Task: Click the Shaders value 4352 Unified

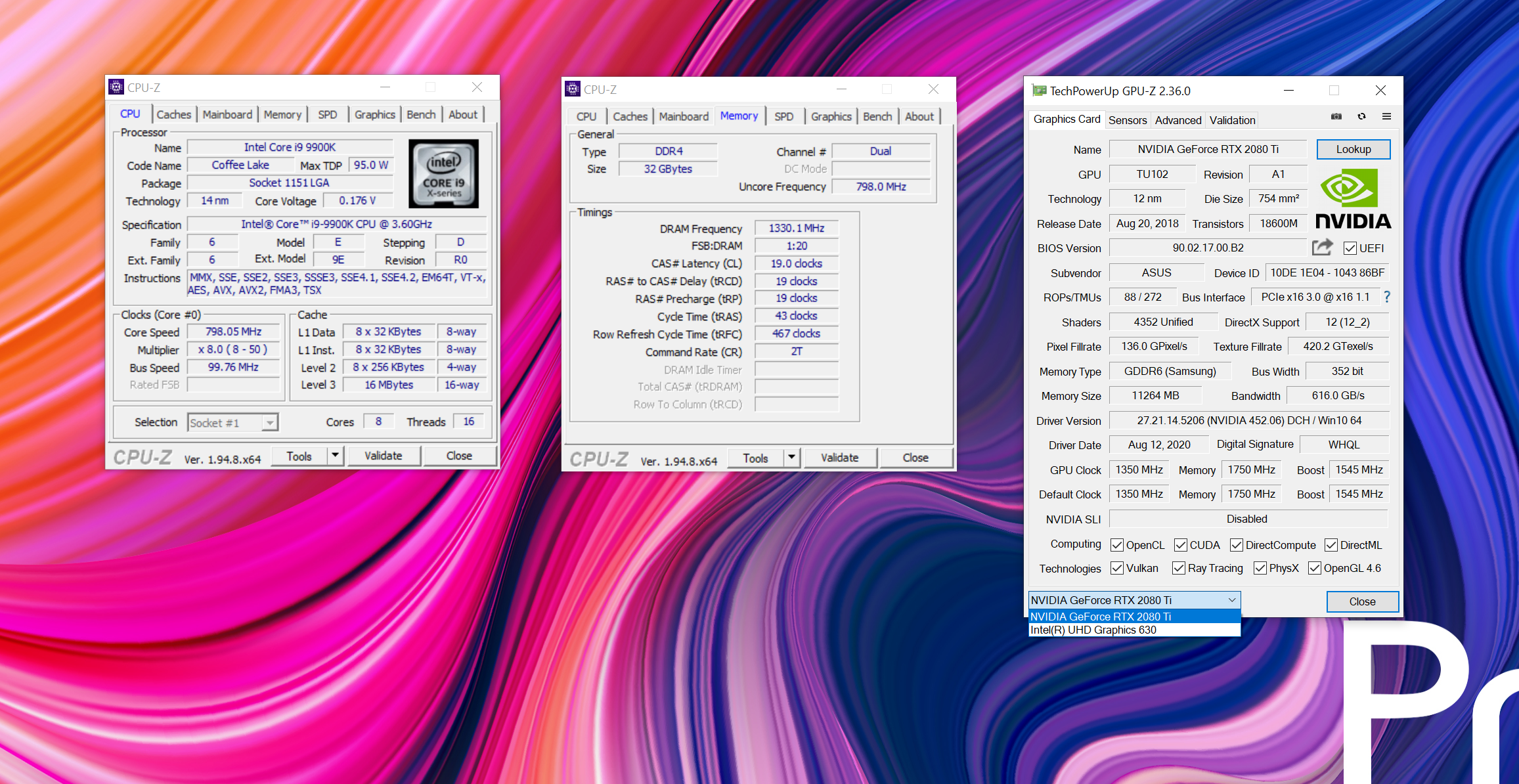Action: pos(1163,322)
